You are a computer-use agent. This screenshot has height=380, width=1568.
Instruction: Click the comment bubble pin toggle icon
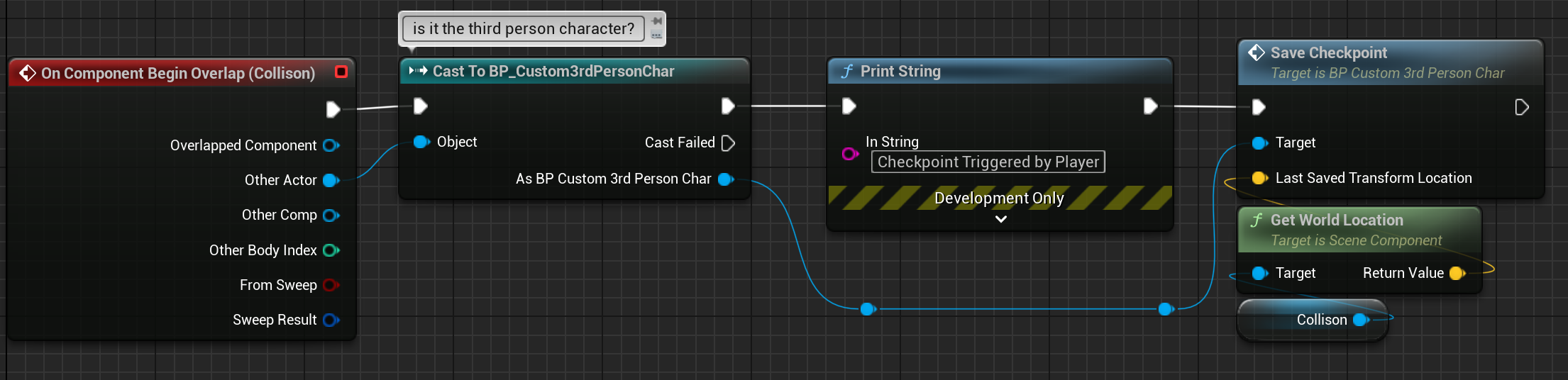[656, 21]
